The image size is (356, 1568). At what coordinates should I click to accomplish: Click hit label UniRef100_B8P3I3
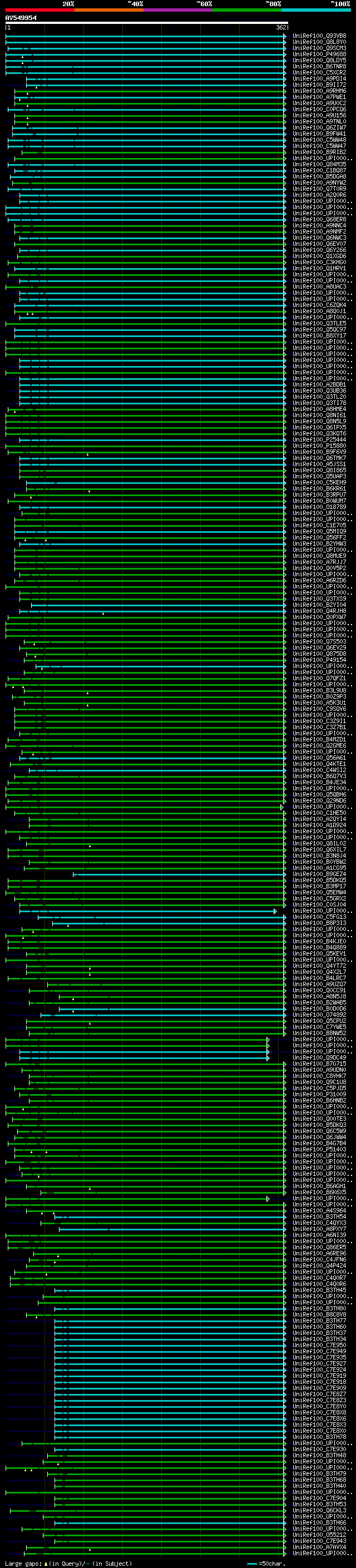click(x=319, y=923)
